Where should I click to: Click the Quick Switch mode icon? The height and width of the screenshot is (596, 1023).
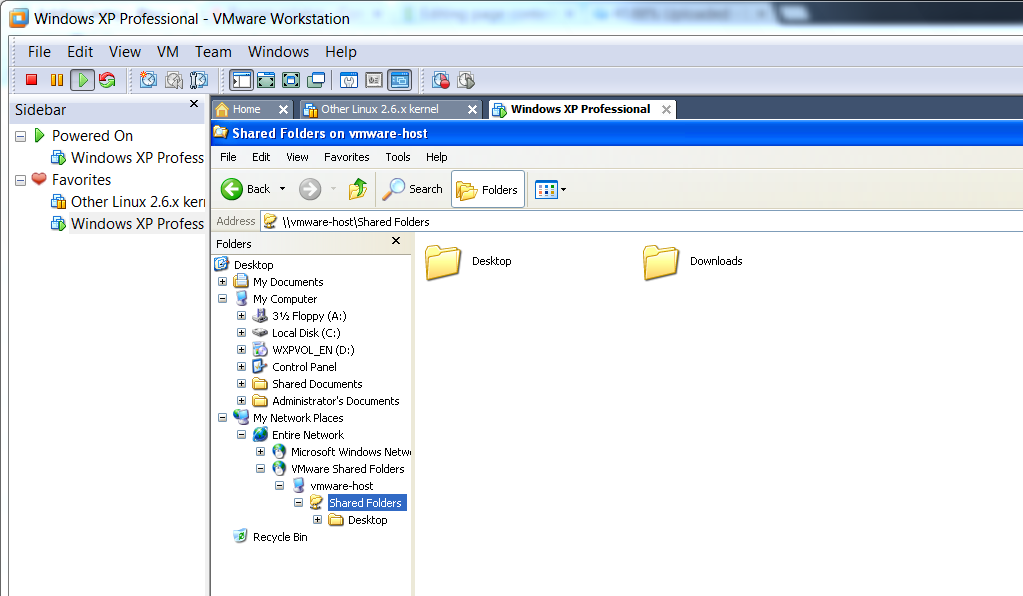tap(266, 80)
